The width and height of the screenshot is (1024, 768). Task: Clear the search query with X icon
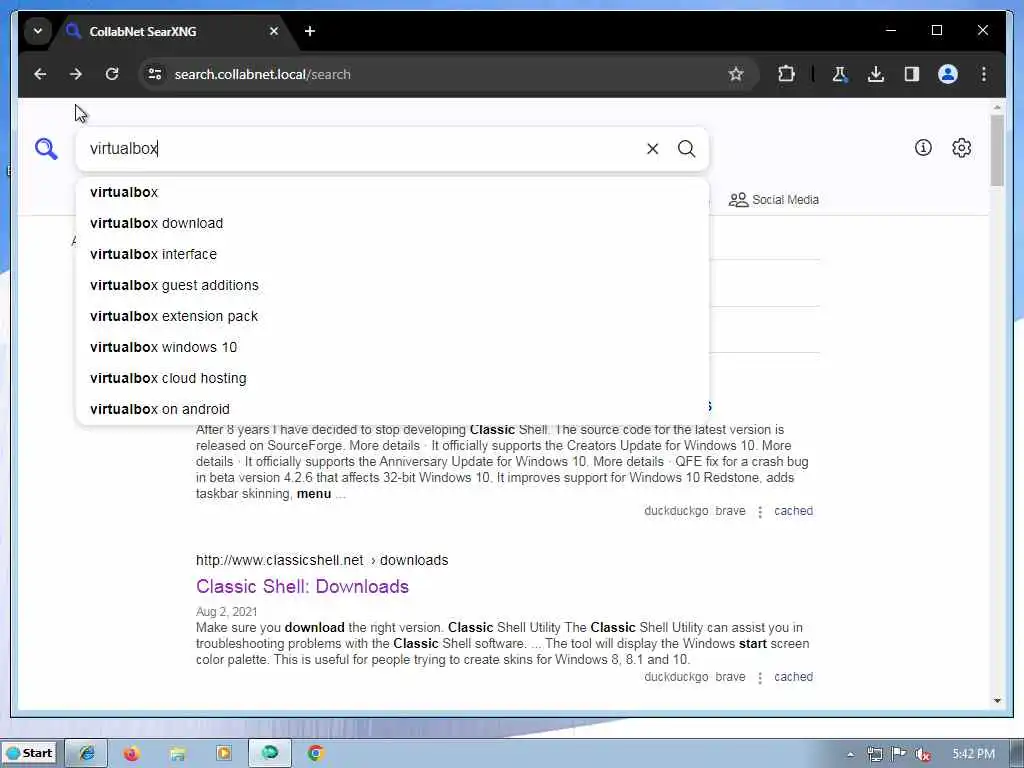pos(652,149)
